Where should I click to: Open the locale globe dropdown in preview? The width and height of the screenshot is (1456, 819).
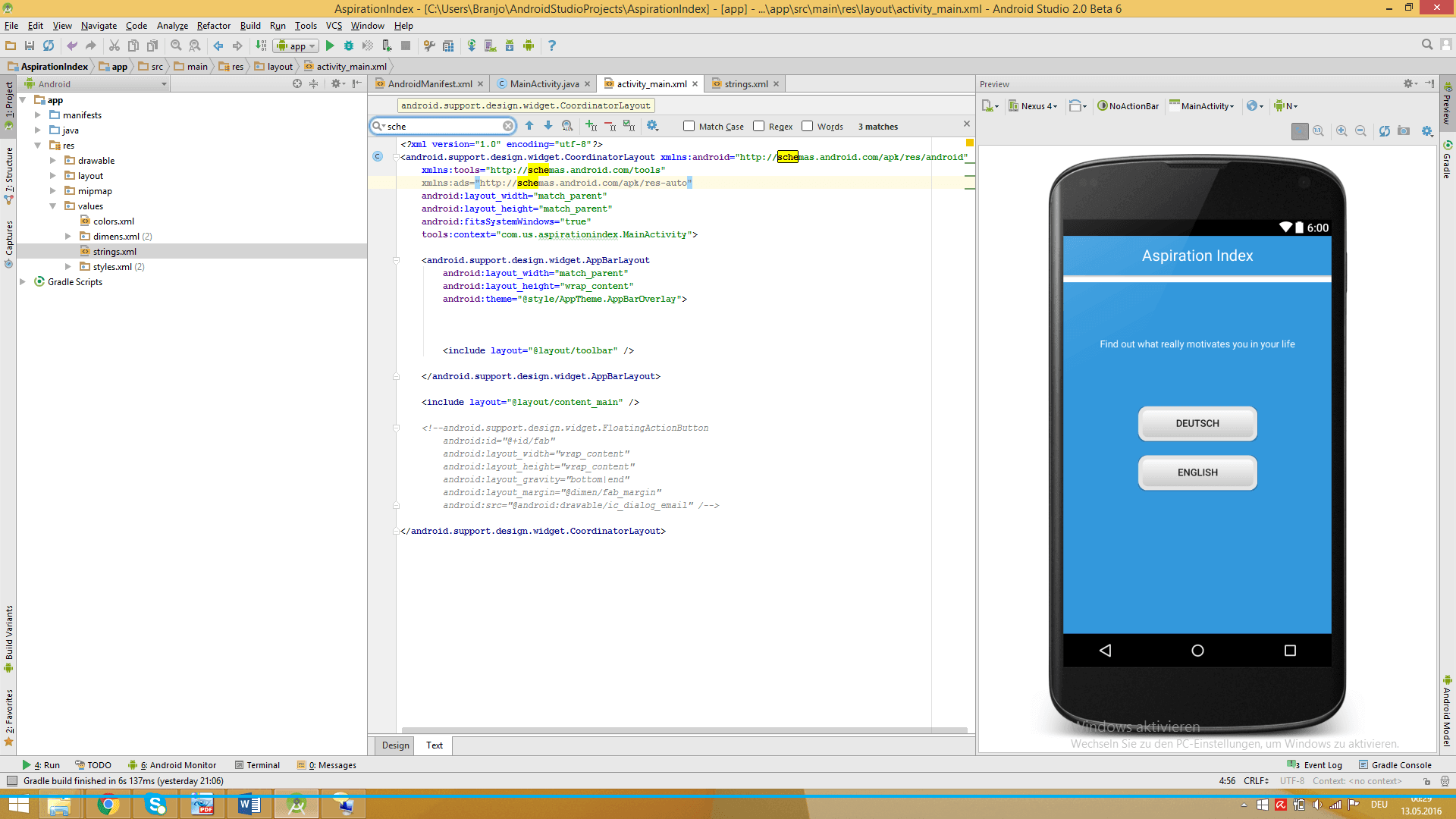click(x=1255, y=106)
